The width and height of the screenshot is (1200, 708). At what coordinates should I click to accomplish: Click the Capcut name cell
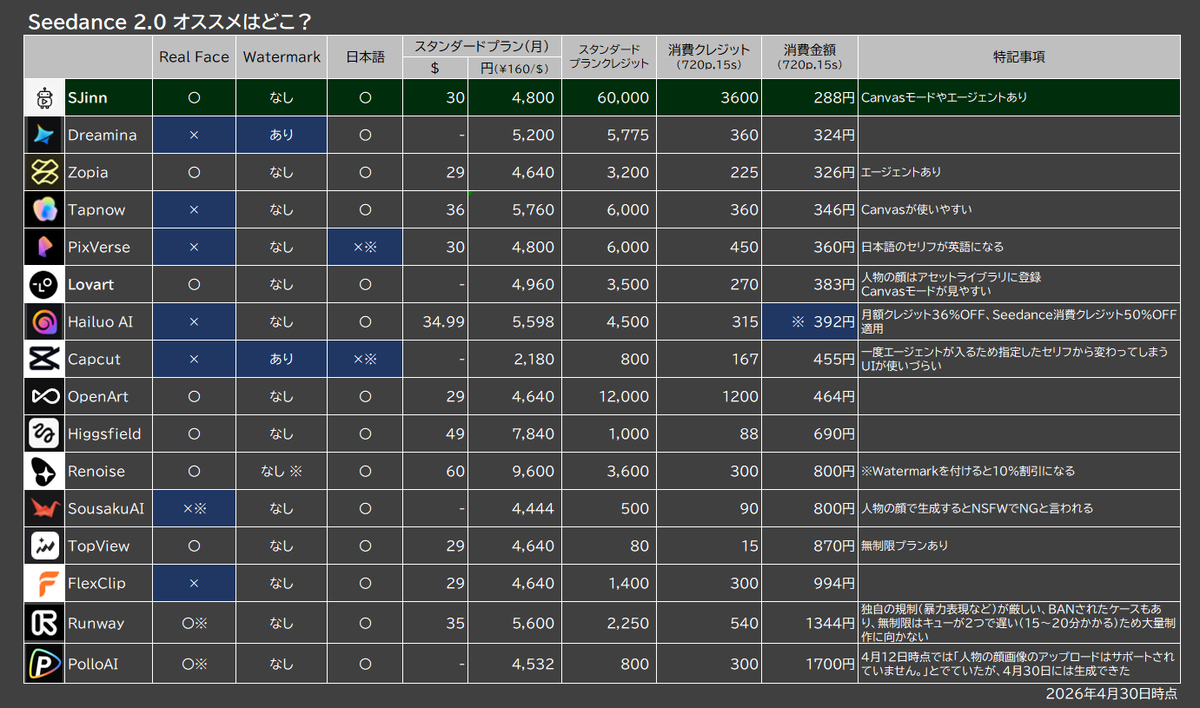click(108, 359)
